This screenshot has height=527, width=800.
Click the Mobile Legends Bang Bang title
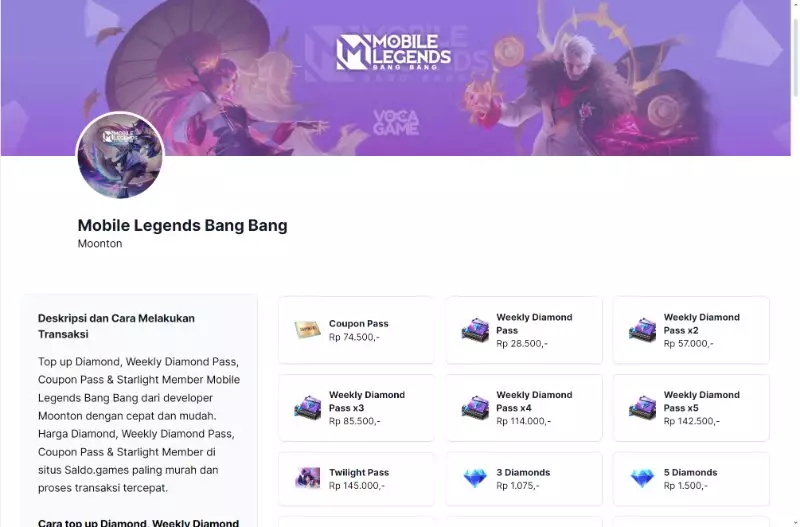click(183, 225)
